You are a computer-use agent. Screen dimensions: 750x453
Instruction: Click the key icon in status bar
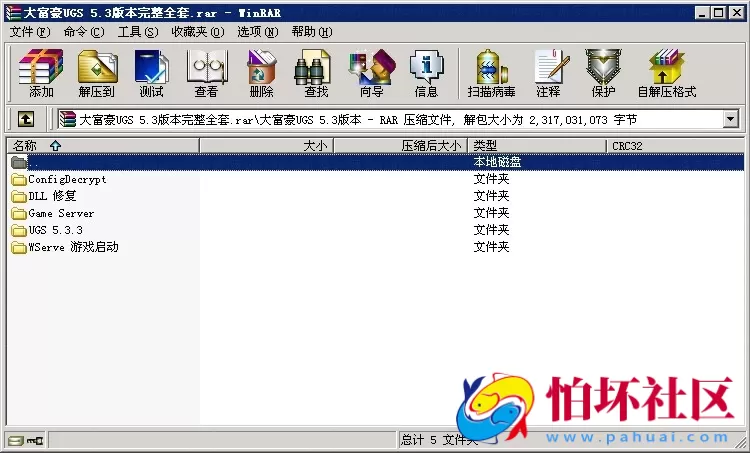coord(35,440)
